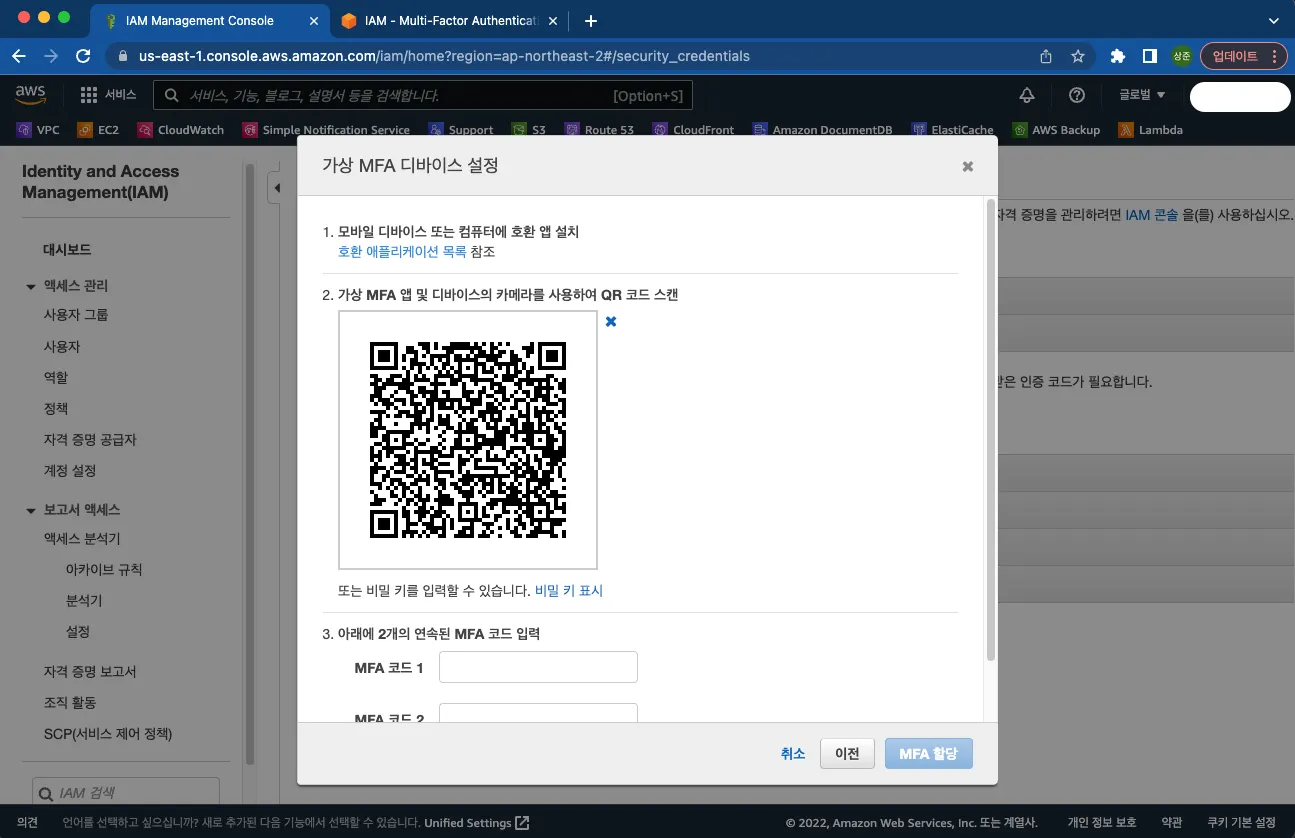Open Unified Settings in the footer
The width and height of the screenshot is (1295, 838).
tap(477, 823)
